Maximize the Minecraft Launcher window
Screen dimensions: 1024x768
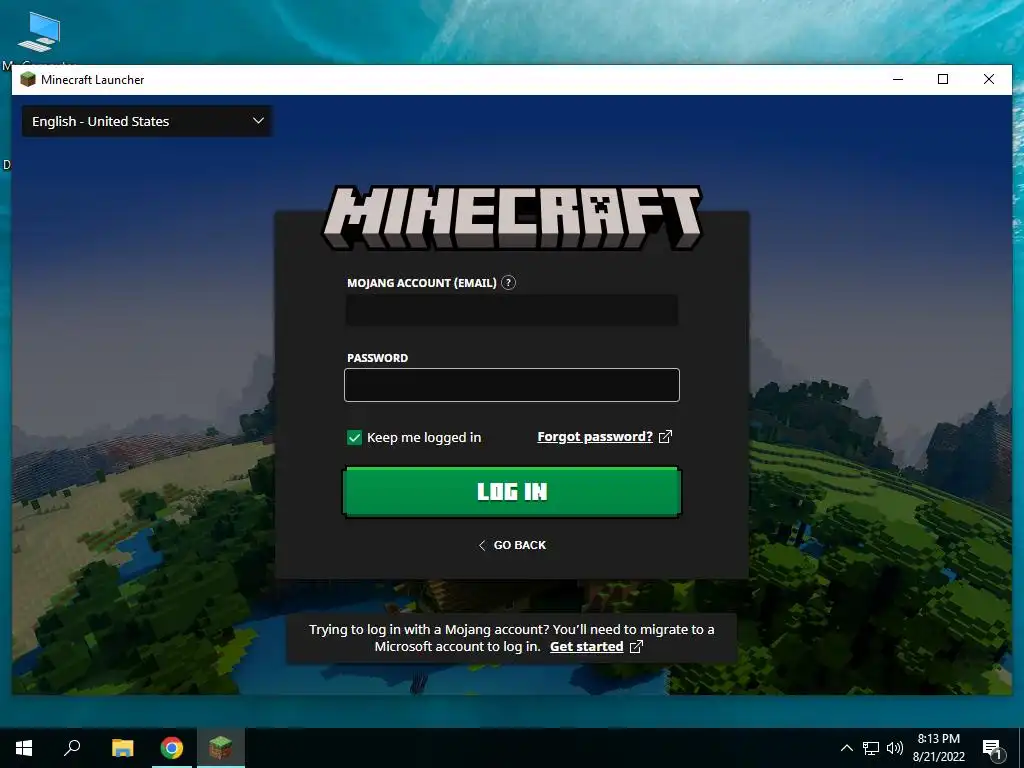[943, 80]
